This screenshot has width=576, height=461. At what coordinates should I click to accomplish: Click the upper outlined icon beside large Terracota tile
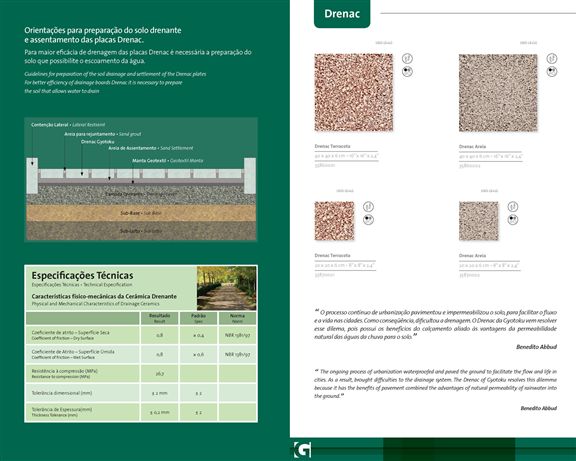(407, 58)
